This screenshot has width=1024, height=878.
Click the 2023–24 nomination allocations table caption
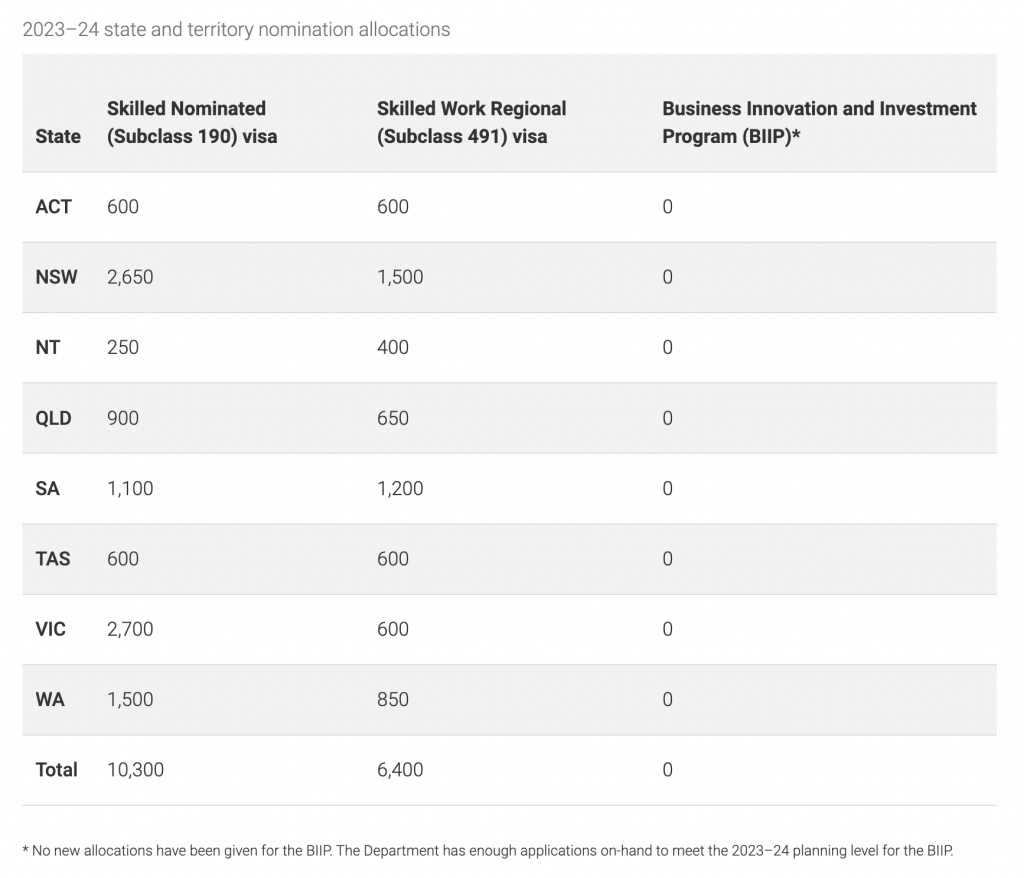236,29
